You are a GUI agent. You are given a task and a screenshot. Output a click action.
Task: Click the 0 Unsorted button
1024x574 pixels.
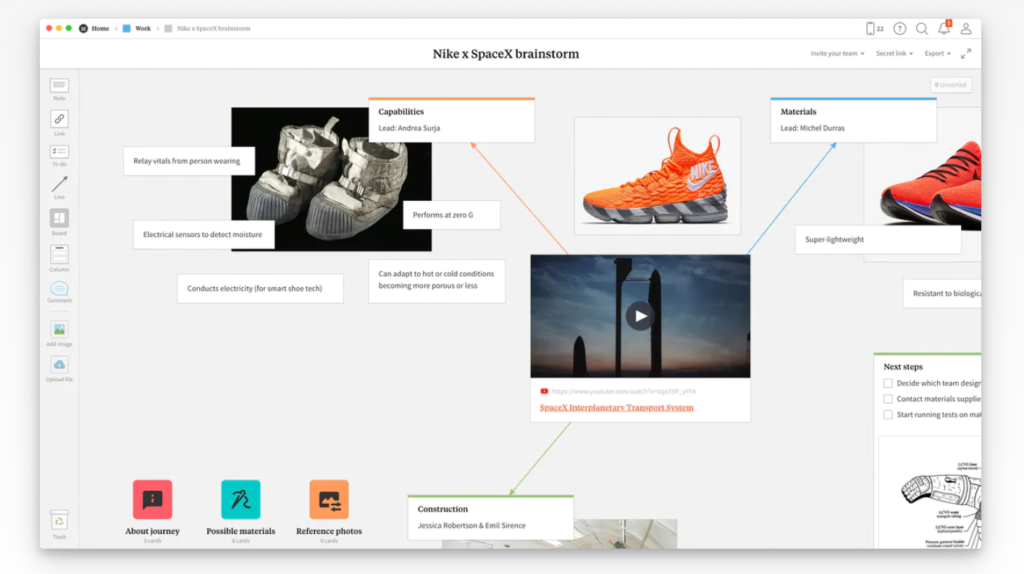pos(950,85)
